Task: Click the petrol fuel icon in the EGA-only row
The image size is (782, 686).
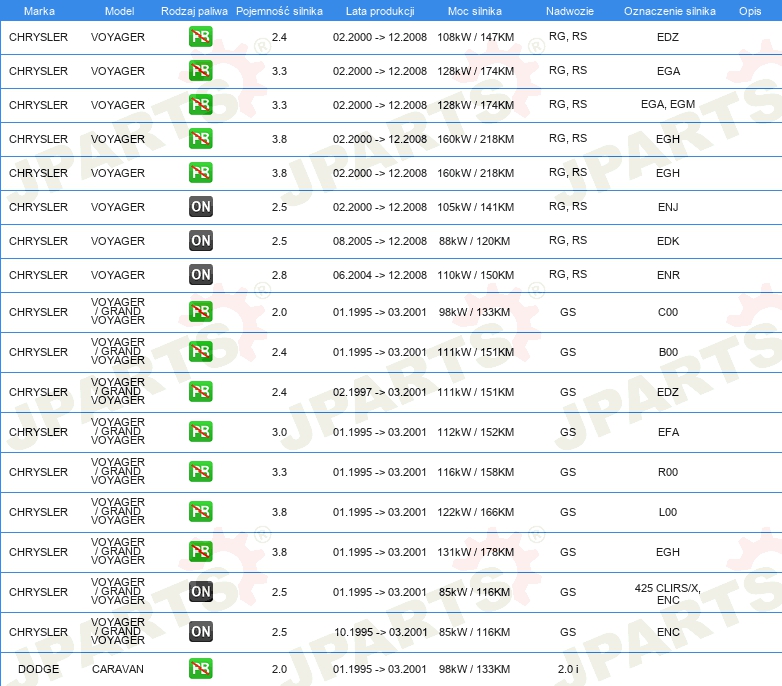Action: (x=200, y=71)
